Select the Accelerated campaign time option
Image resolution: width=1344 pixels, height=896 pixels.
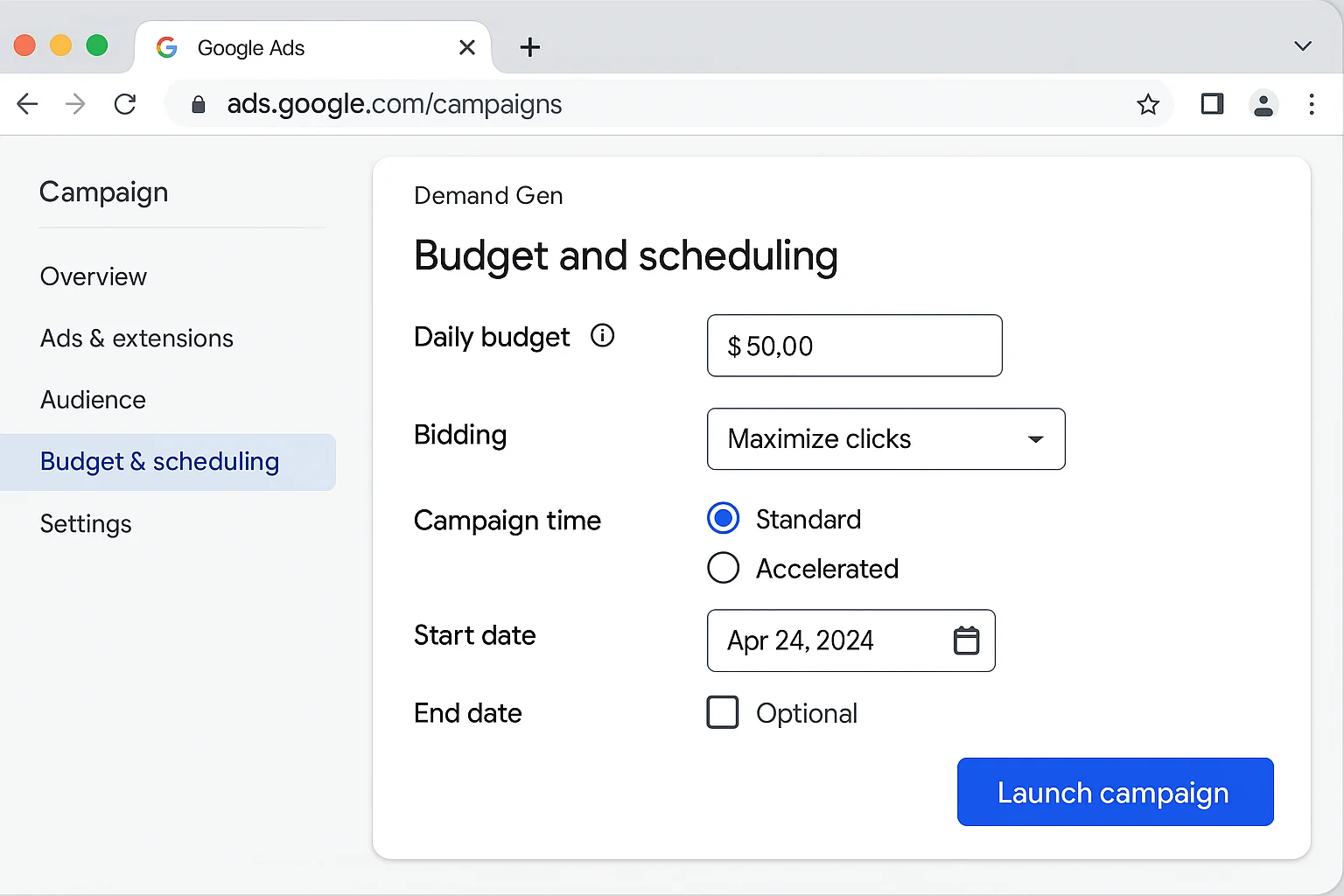(x=723, y=568)
